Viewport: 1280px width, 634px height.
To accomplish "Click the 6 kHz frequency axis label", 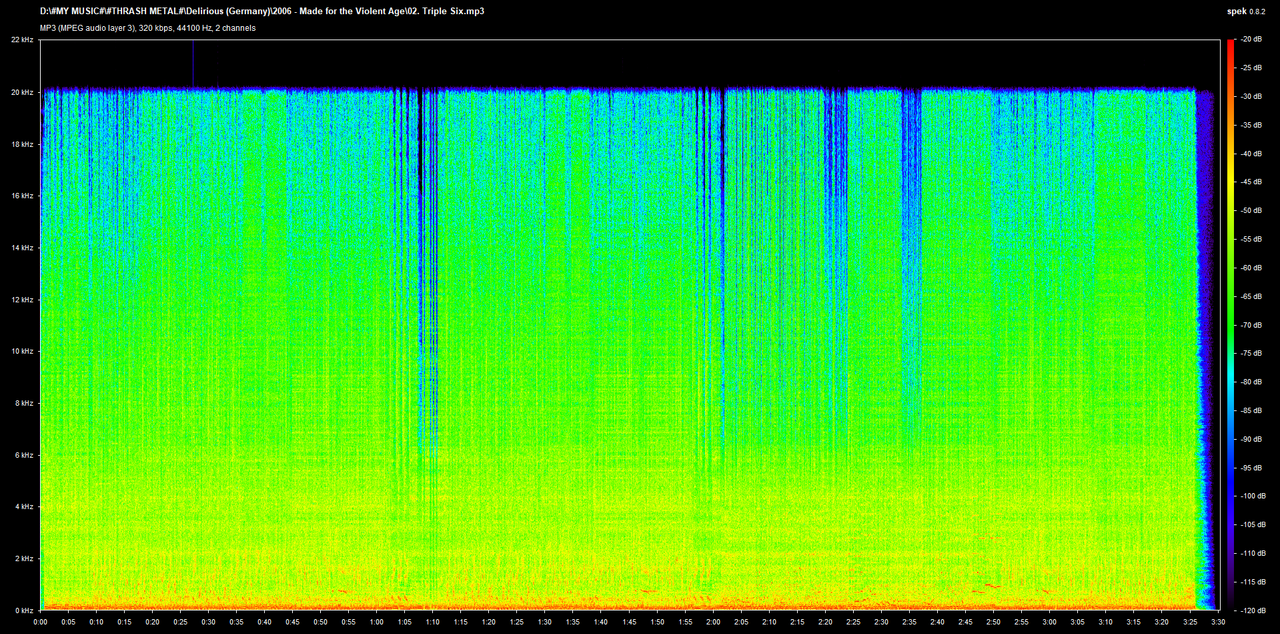I will coord(25,455).
